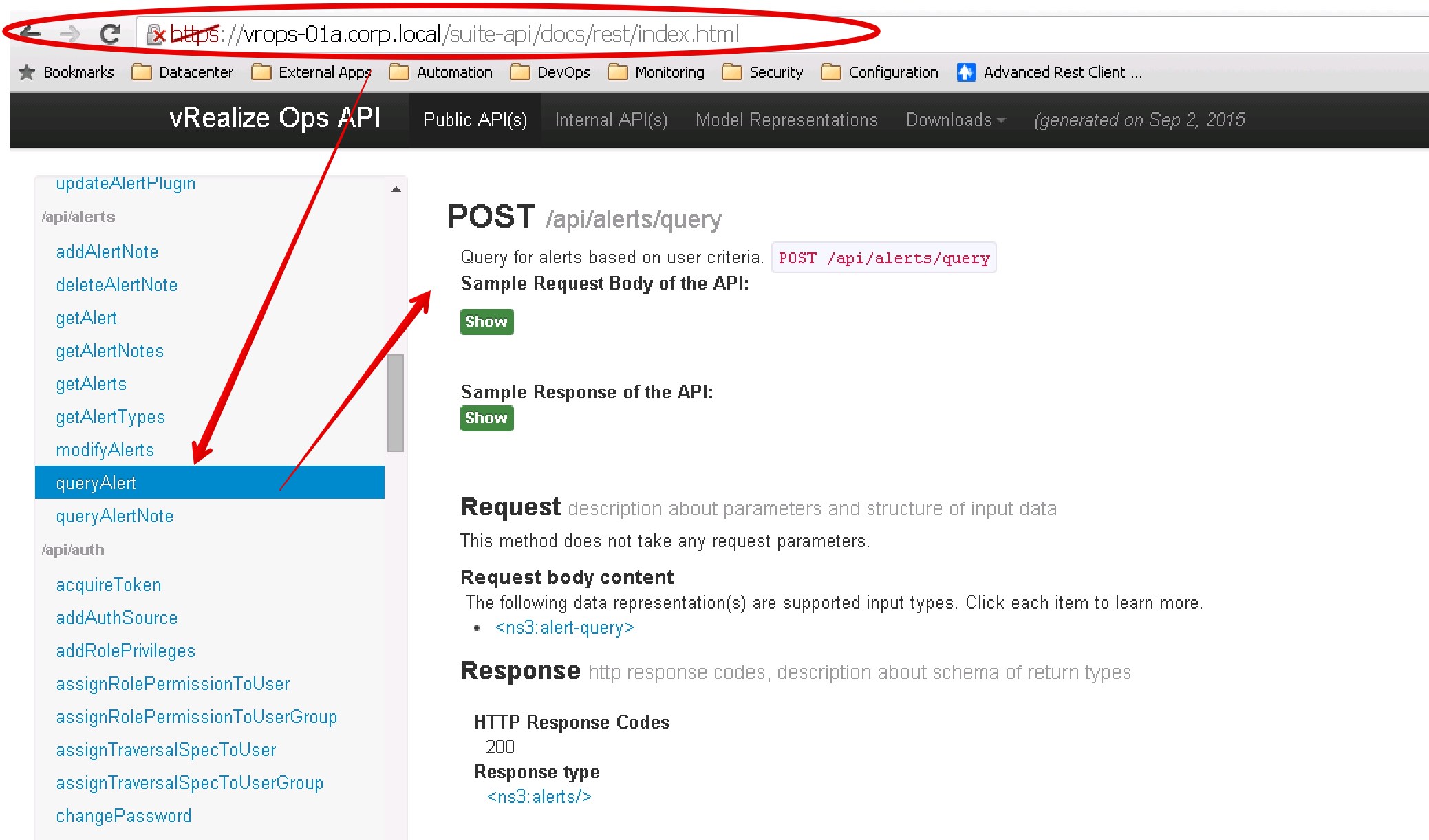Open the Model Representations tab
The width and height of the screenshot is (1429, 840).
[786, 120]
